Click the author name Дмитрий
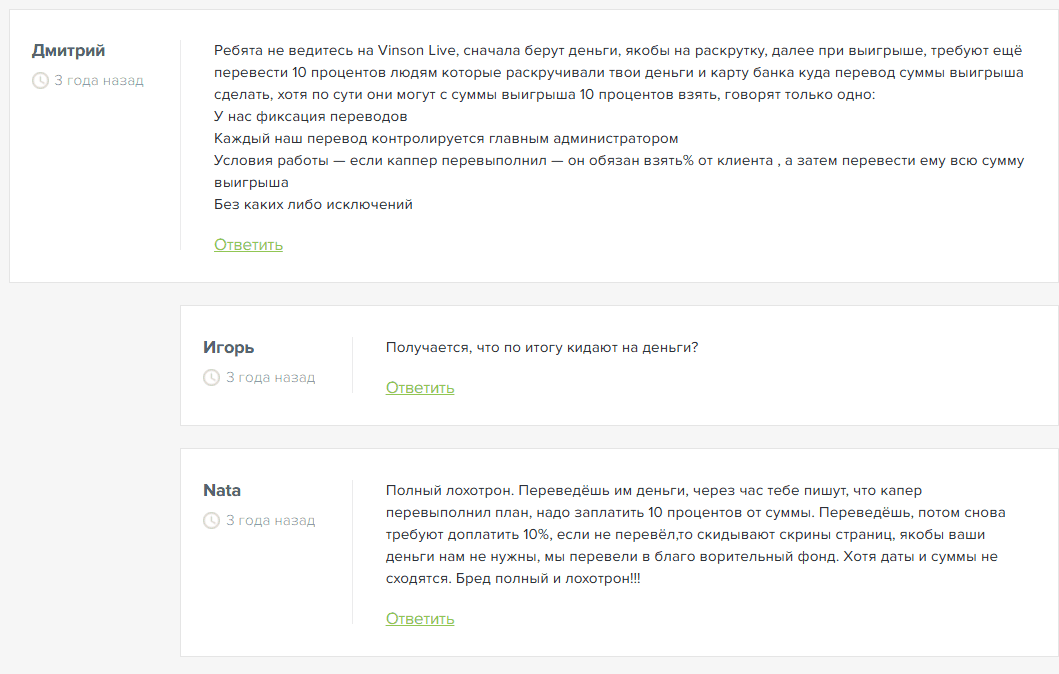The height and width of the screenshot is (674, 1059). coord(68,51)
